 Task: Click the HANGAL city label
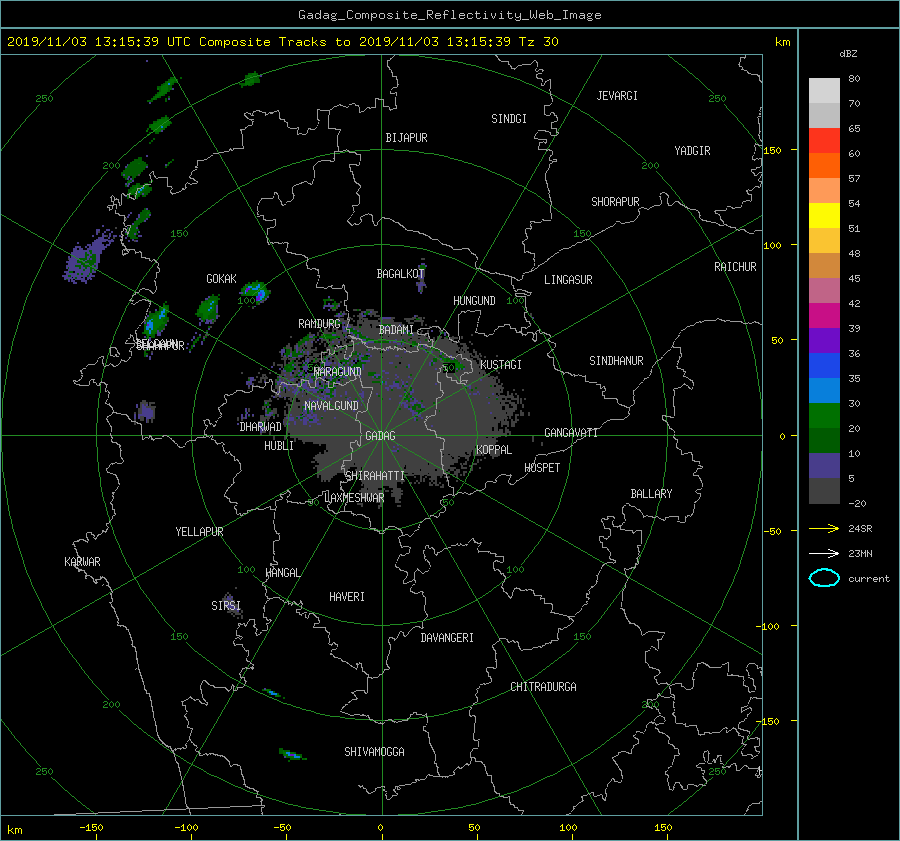283,573
